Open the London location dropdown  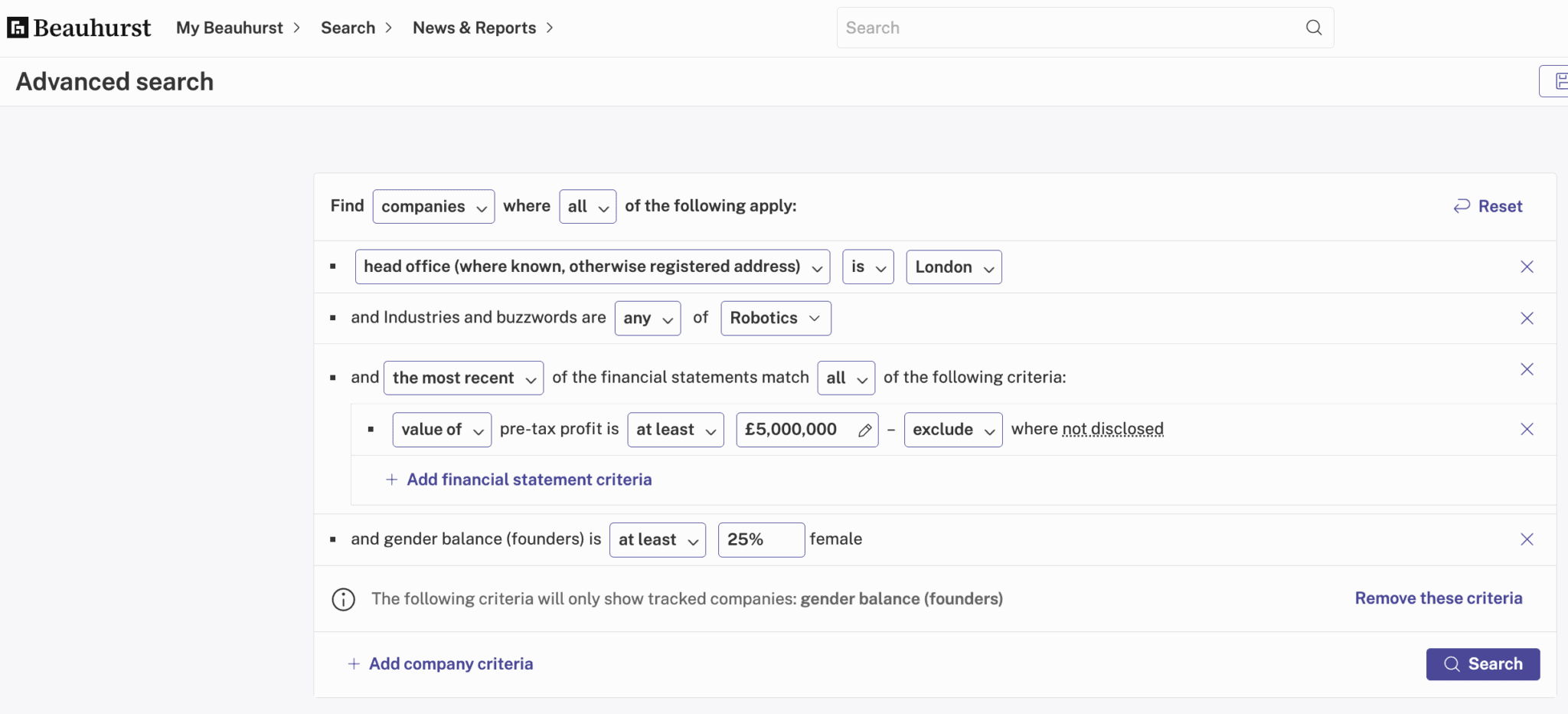tap(954, 267)
